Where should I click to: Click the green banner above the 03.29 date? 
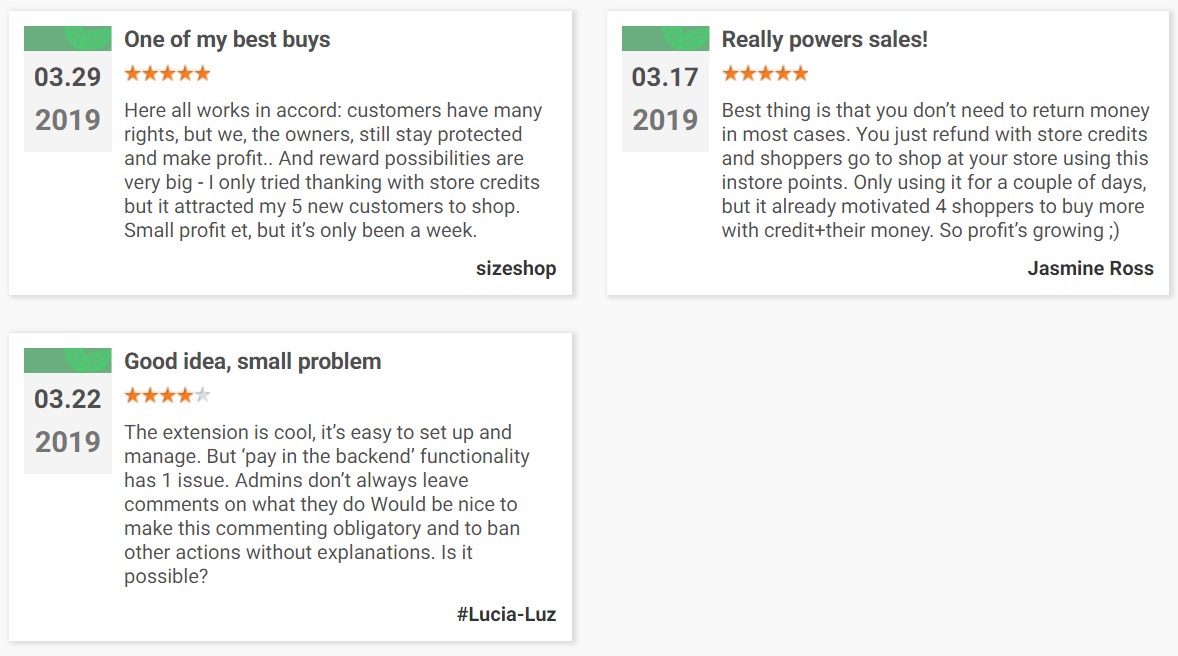coord(67,38)
